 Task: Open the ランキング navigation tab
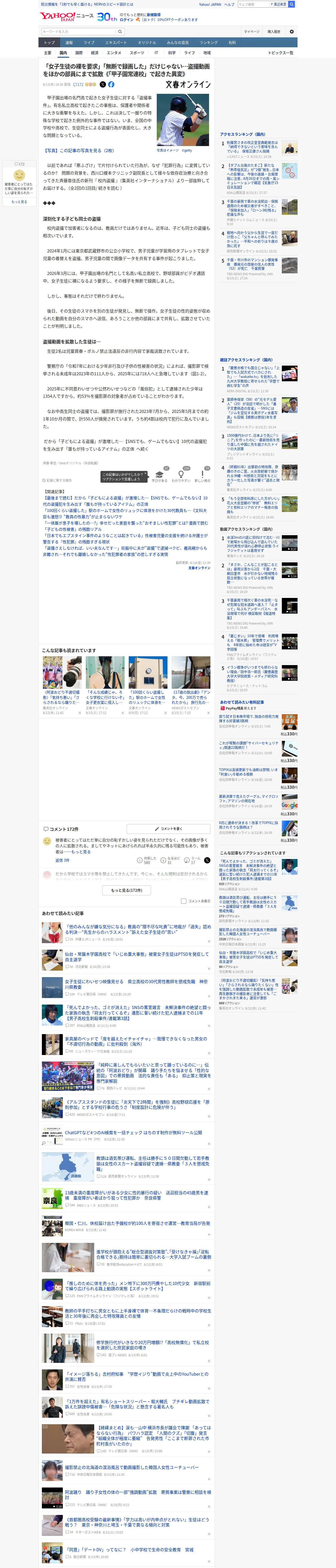click(209, 43)
